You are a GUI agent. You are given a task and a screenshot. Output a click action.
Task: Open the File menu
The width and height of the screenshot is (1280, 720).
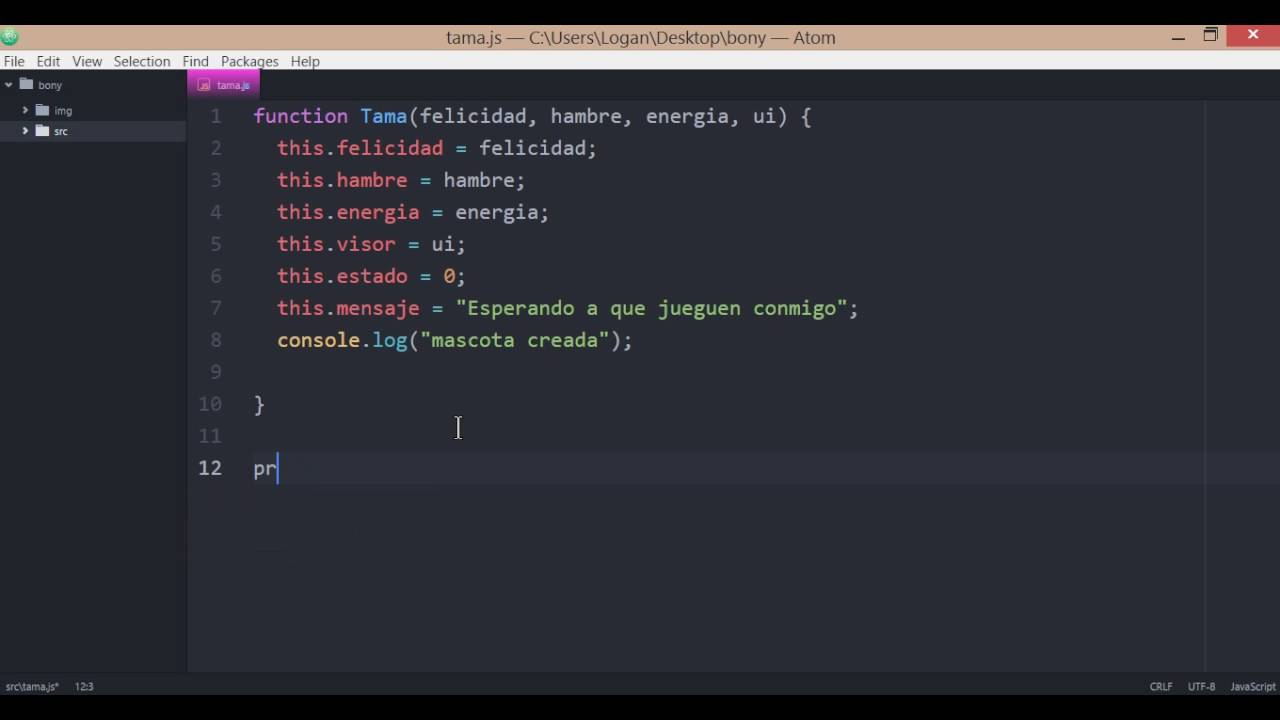[x=14, y=61]
